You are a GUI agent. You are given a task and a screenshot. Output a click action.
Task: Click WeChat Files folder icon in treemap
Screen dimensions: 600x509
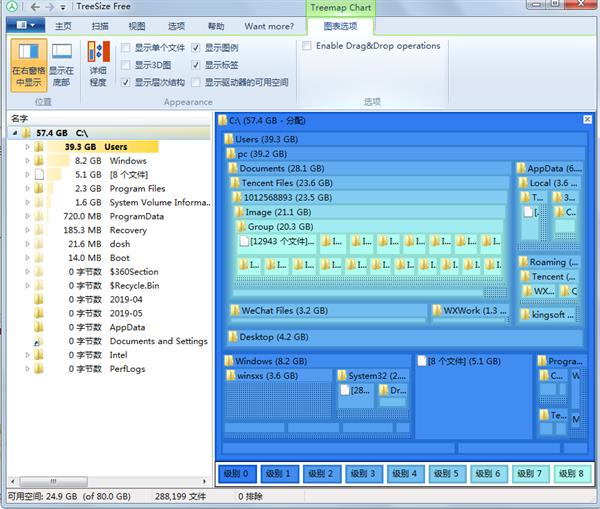[x=235, y=310]
